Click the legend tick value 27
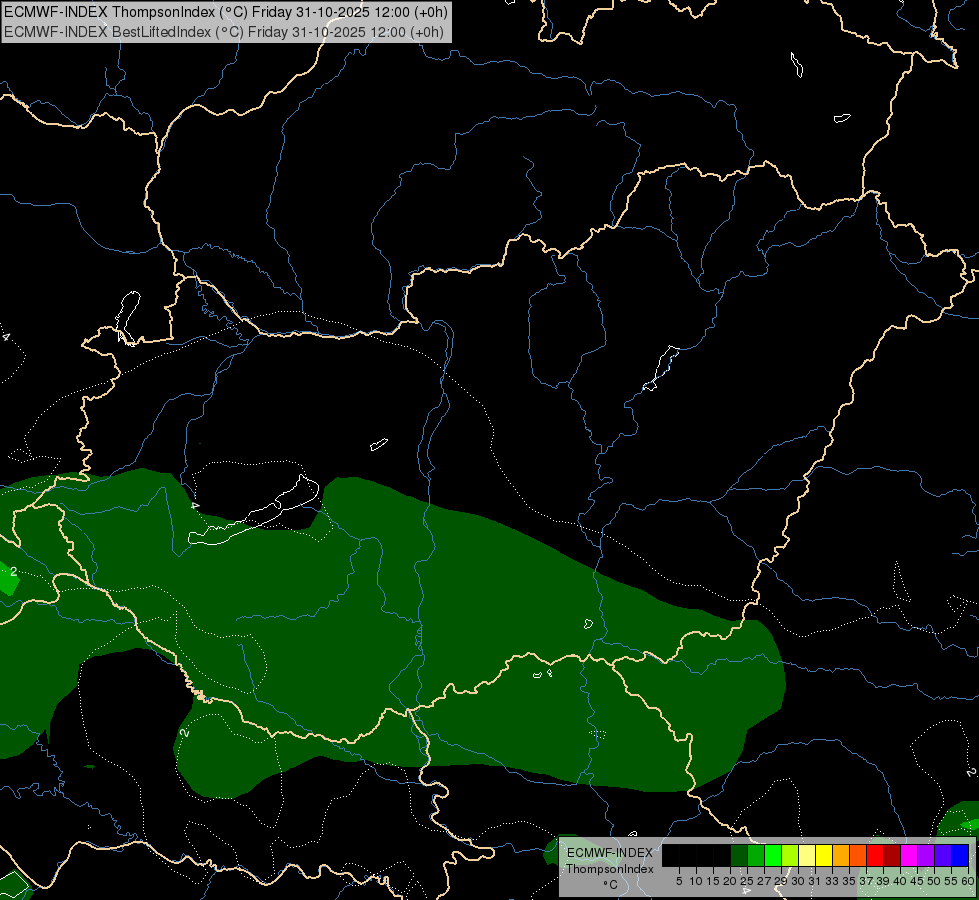Screen dimensions: 979x900 click(764, 881)
